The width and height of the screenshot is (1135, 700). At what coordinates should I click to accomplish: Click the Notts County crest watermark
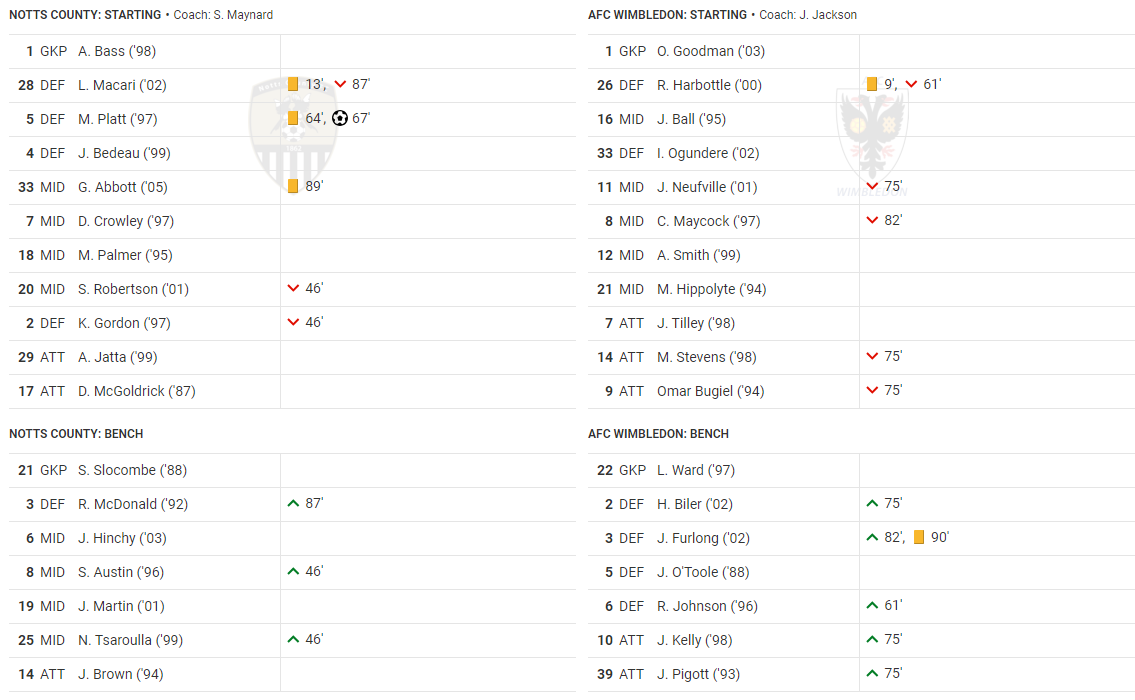click(292, 134)
